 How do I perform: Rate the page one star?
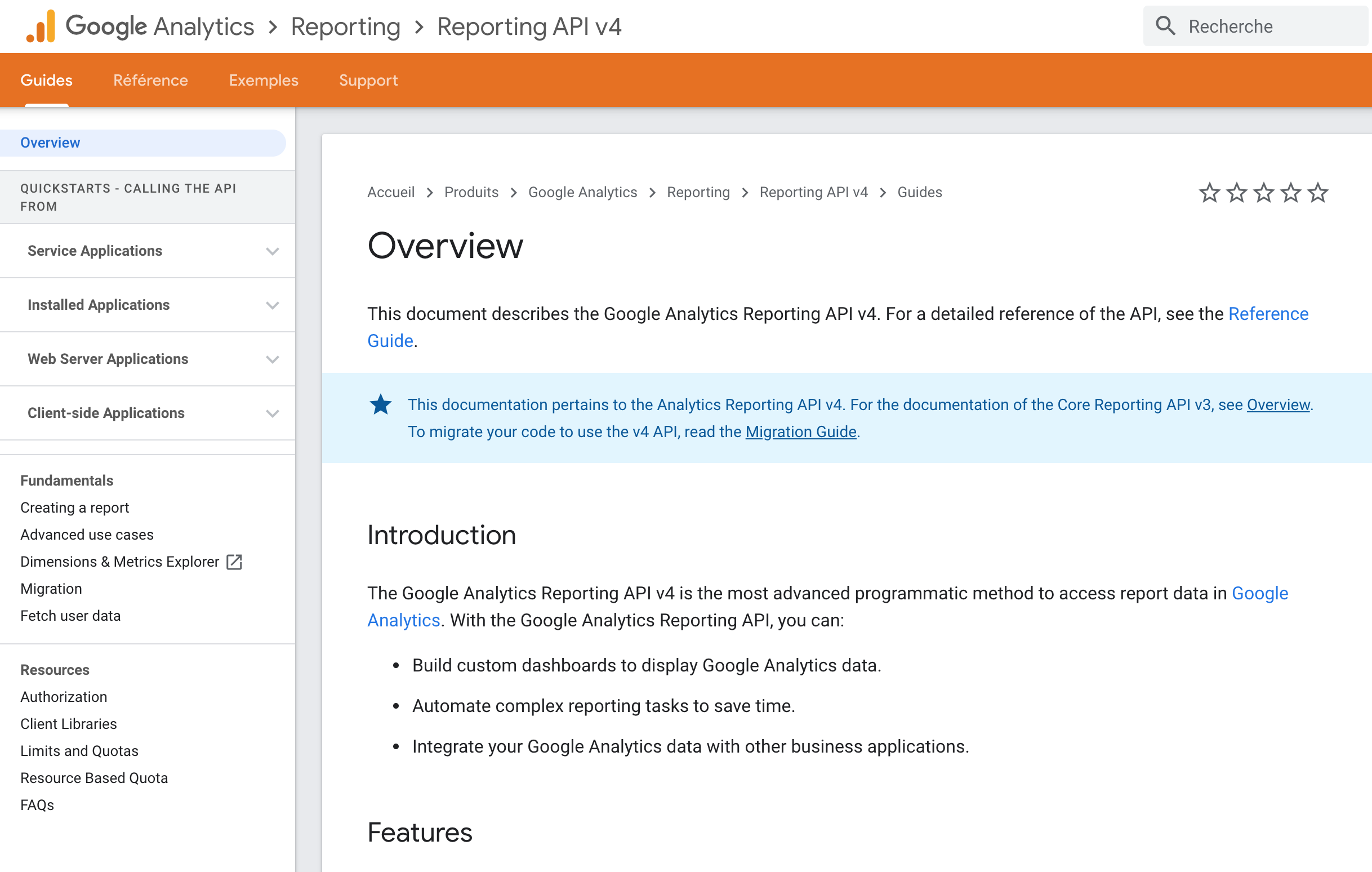[x=1209, y=193]
